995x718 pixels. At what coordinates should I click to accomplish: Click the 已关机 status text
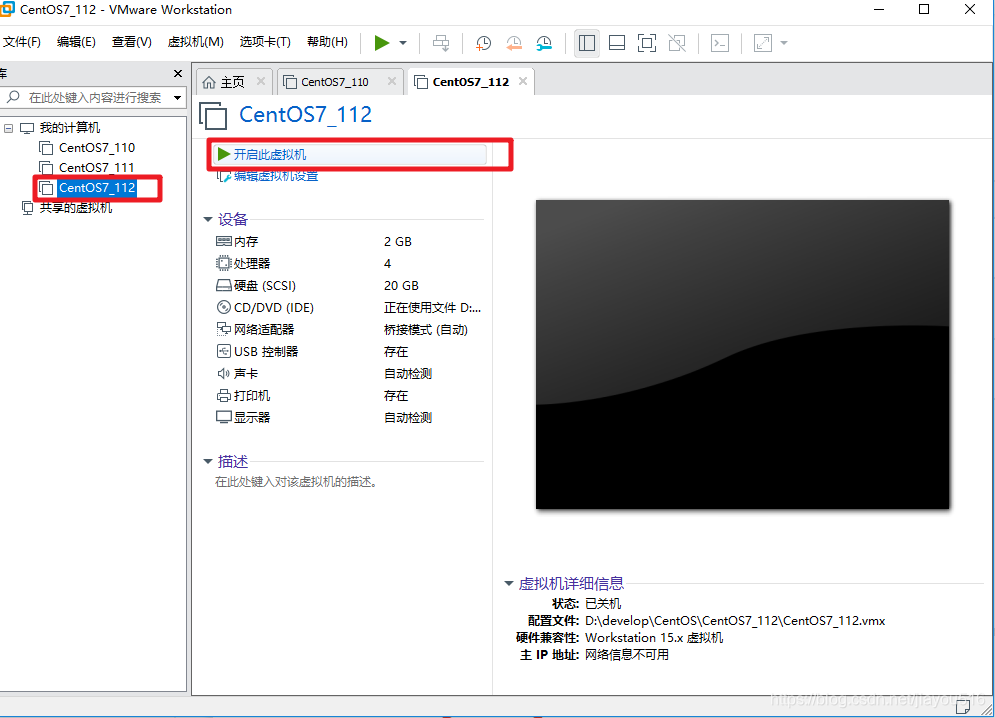coord(603,604)
